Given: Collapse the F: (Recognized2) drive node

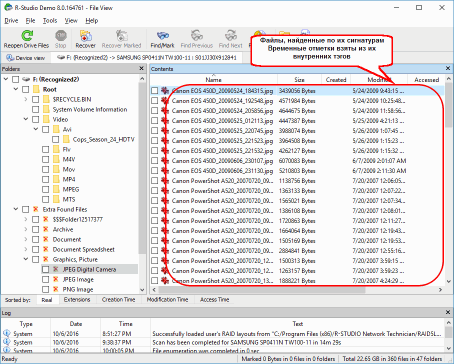Looking at the screenshot, I should [x=6, y=79].
